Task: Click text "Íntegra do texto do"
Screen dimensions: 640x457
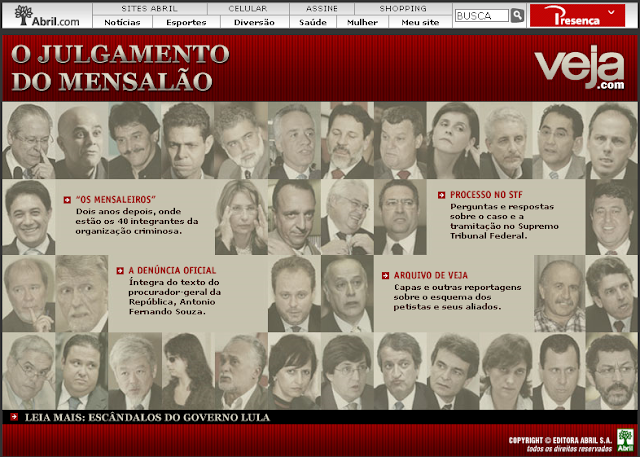Action: coord(174,282)
